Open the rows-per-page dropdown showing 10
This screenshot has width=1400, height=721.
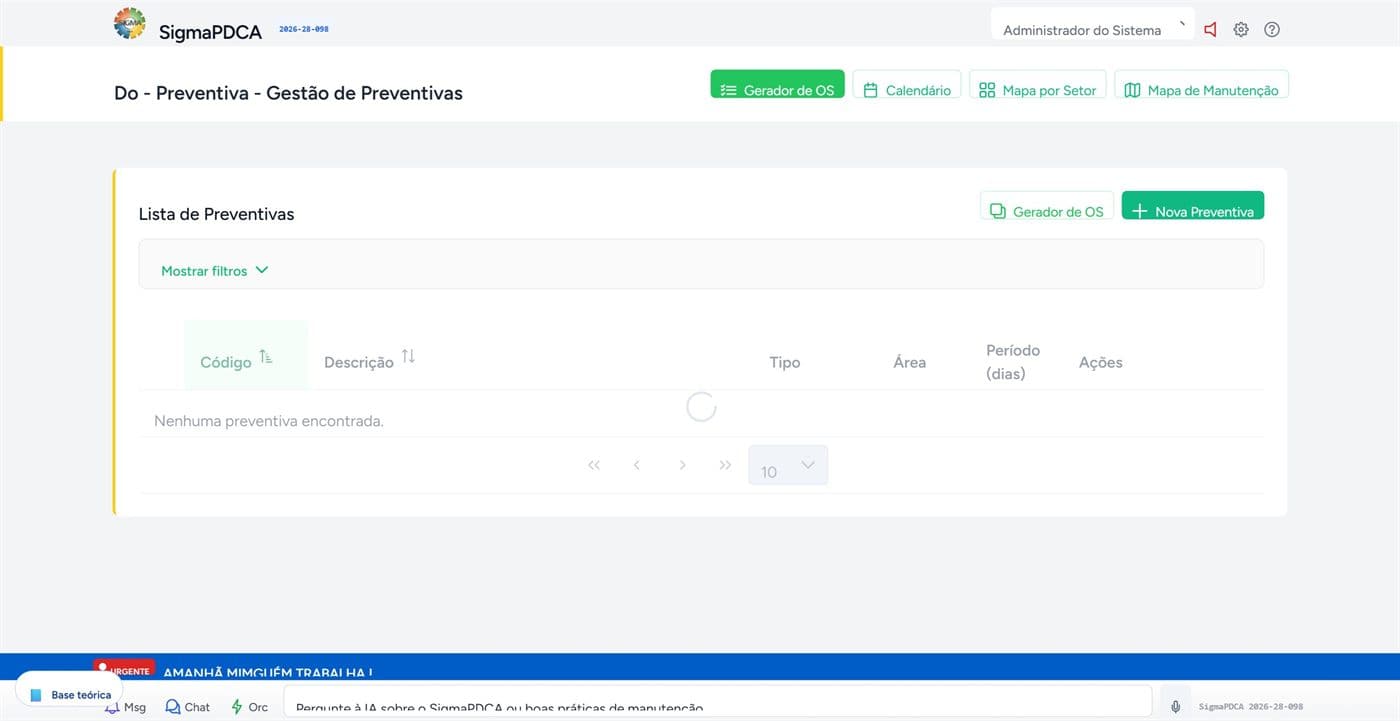point(788,465)
